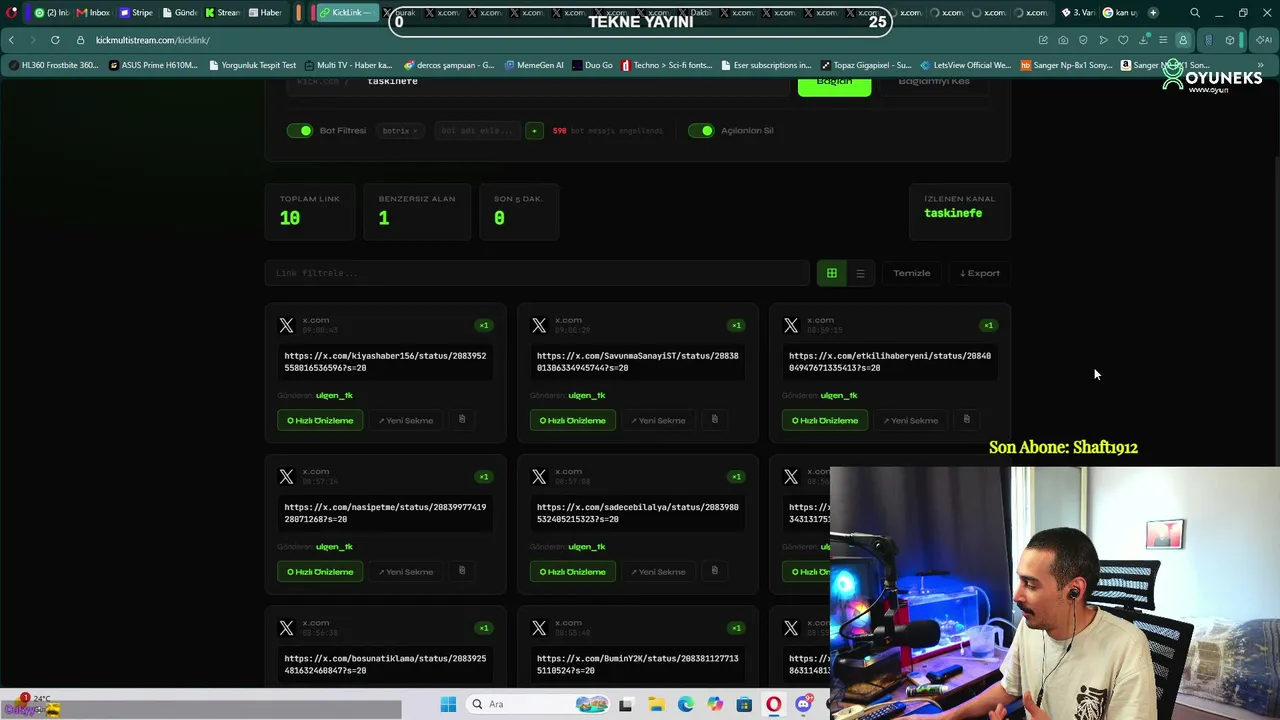Launch Microsoft Edge from the taskbar

pos(685,704)
